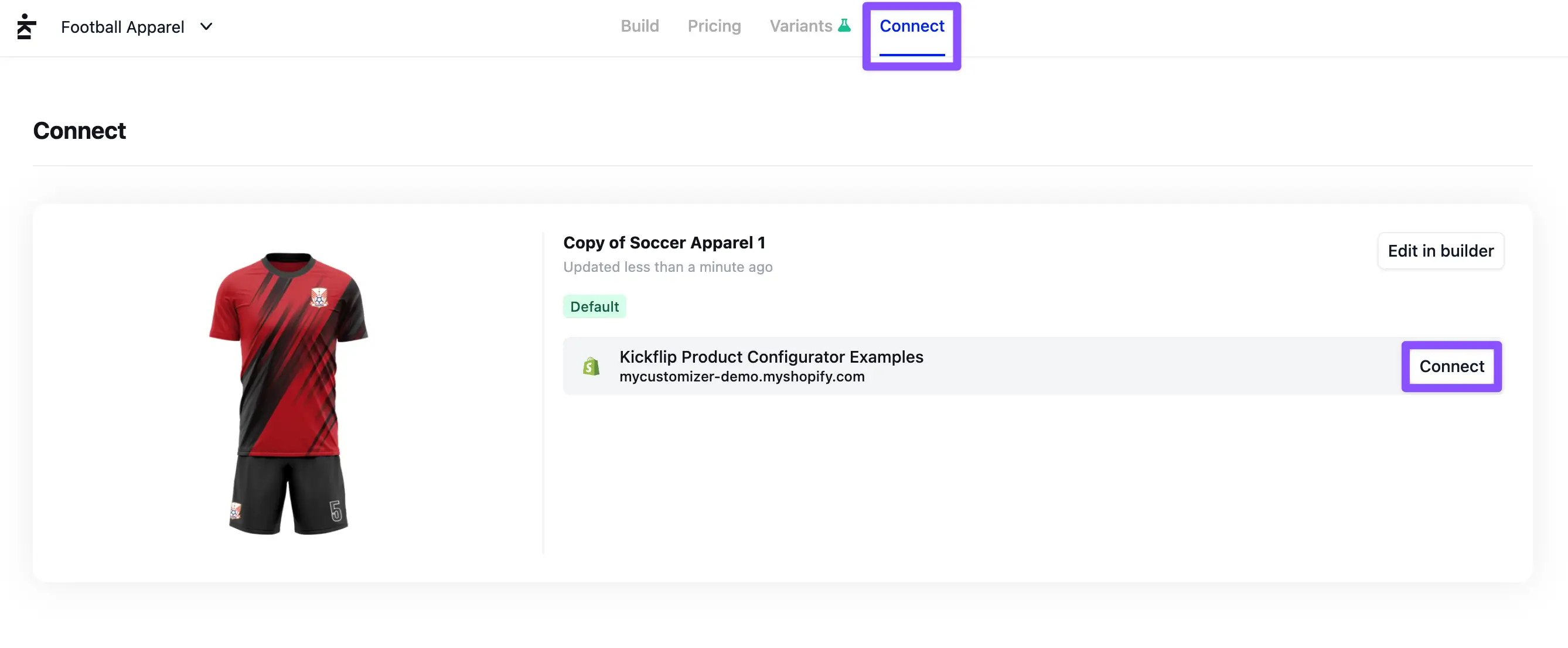Click the crest logo on the jersey

point(318,298)
